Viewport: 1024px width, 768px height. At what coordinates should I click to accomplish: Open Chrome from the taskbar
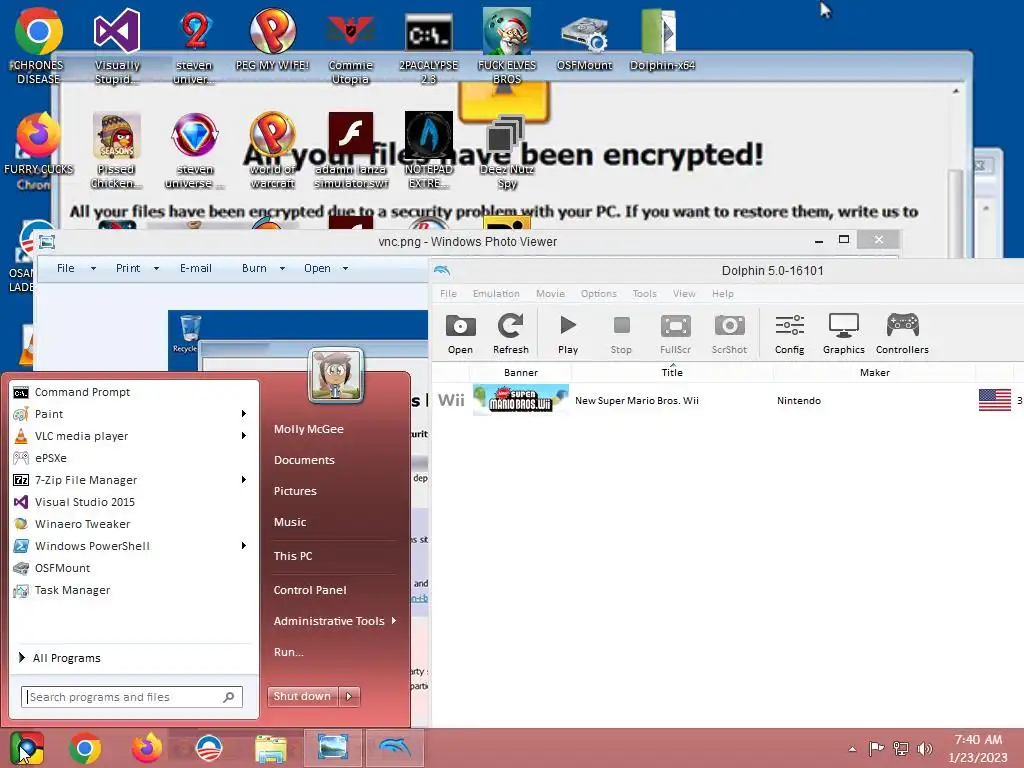85,748
